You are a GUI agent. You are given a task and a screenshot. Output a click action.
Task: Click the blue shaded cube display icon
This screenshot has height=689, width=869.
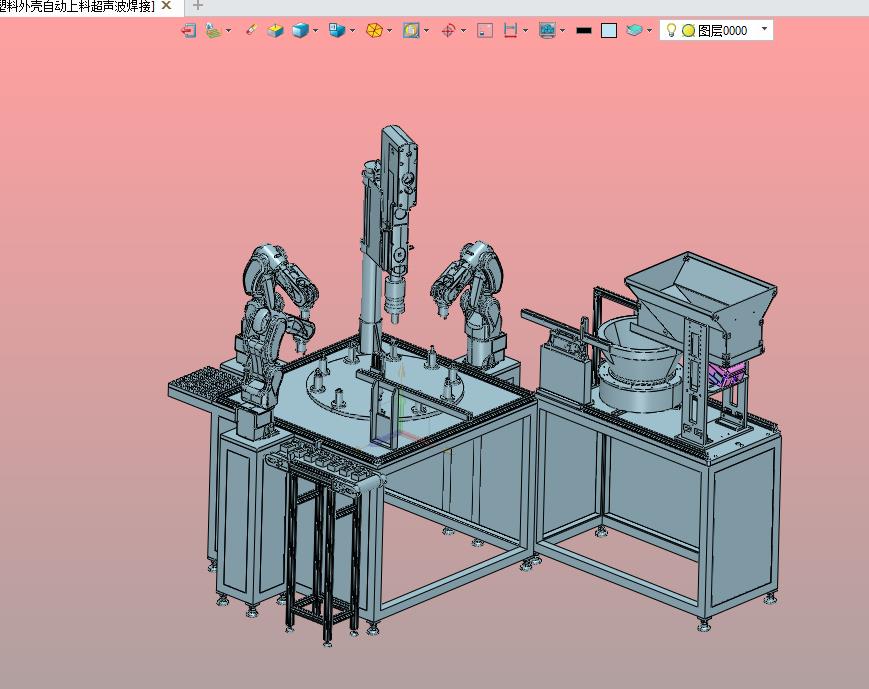pos(300,30)
